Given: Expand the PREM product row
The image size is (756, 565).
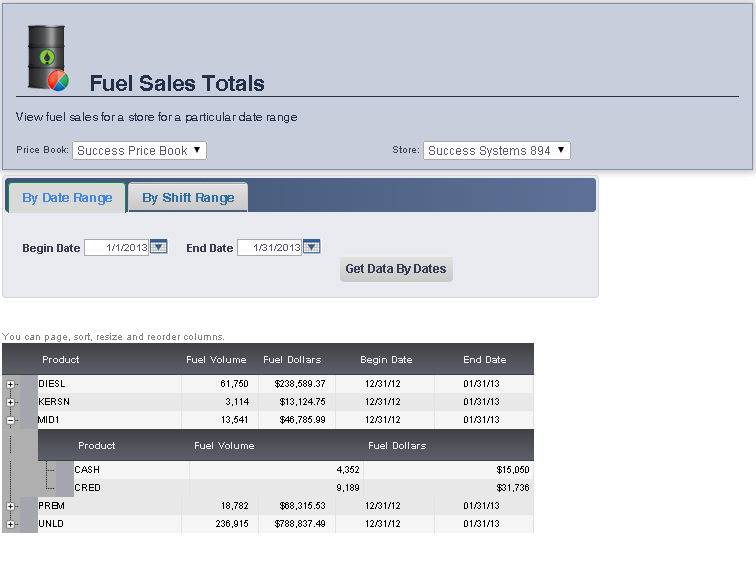Looking at the screenshot, I should (x=11, y=506).
